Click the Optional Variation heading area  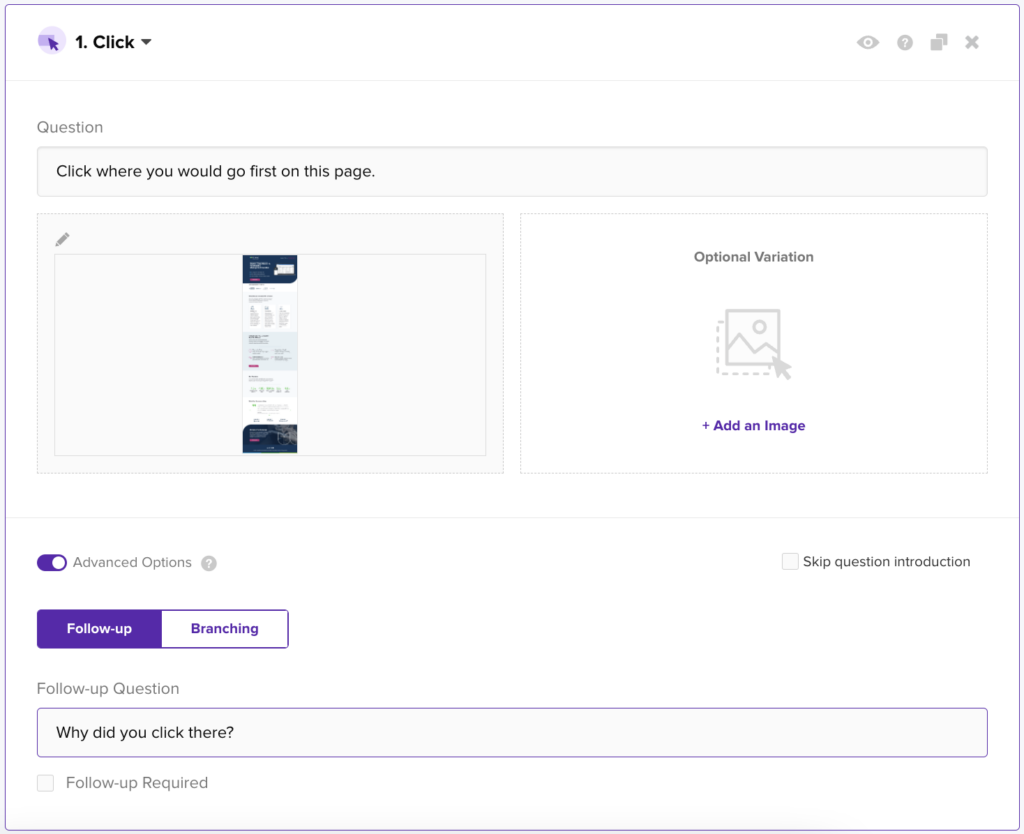pyautogui.click(x=754, y=257)
